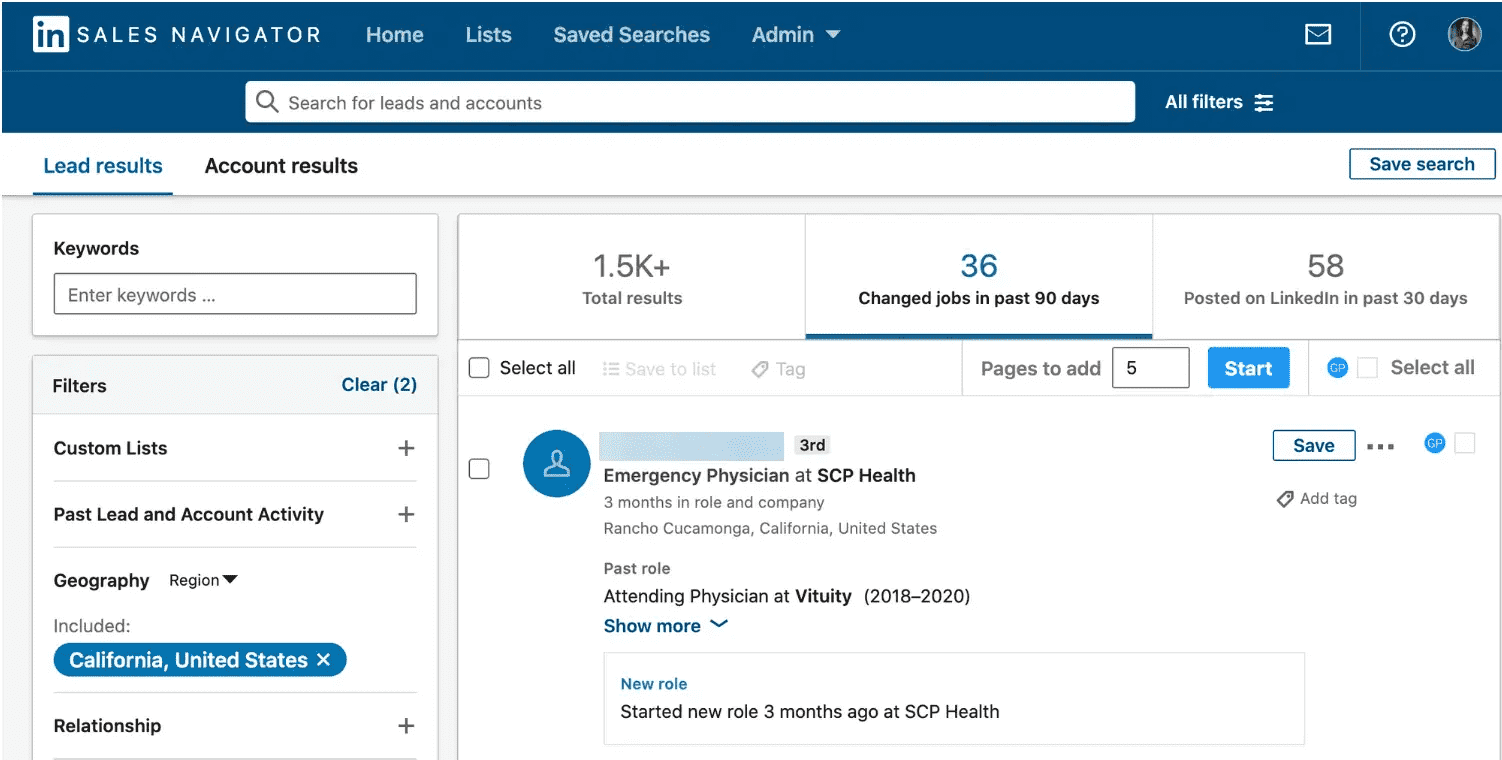Click the three-dot more actions icon
Viewport: 1502px width, 760px height.
[1380, 446]
